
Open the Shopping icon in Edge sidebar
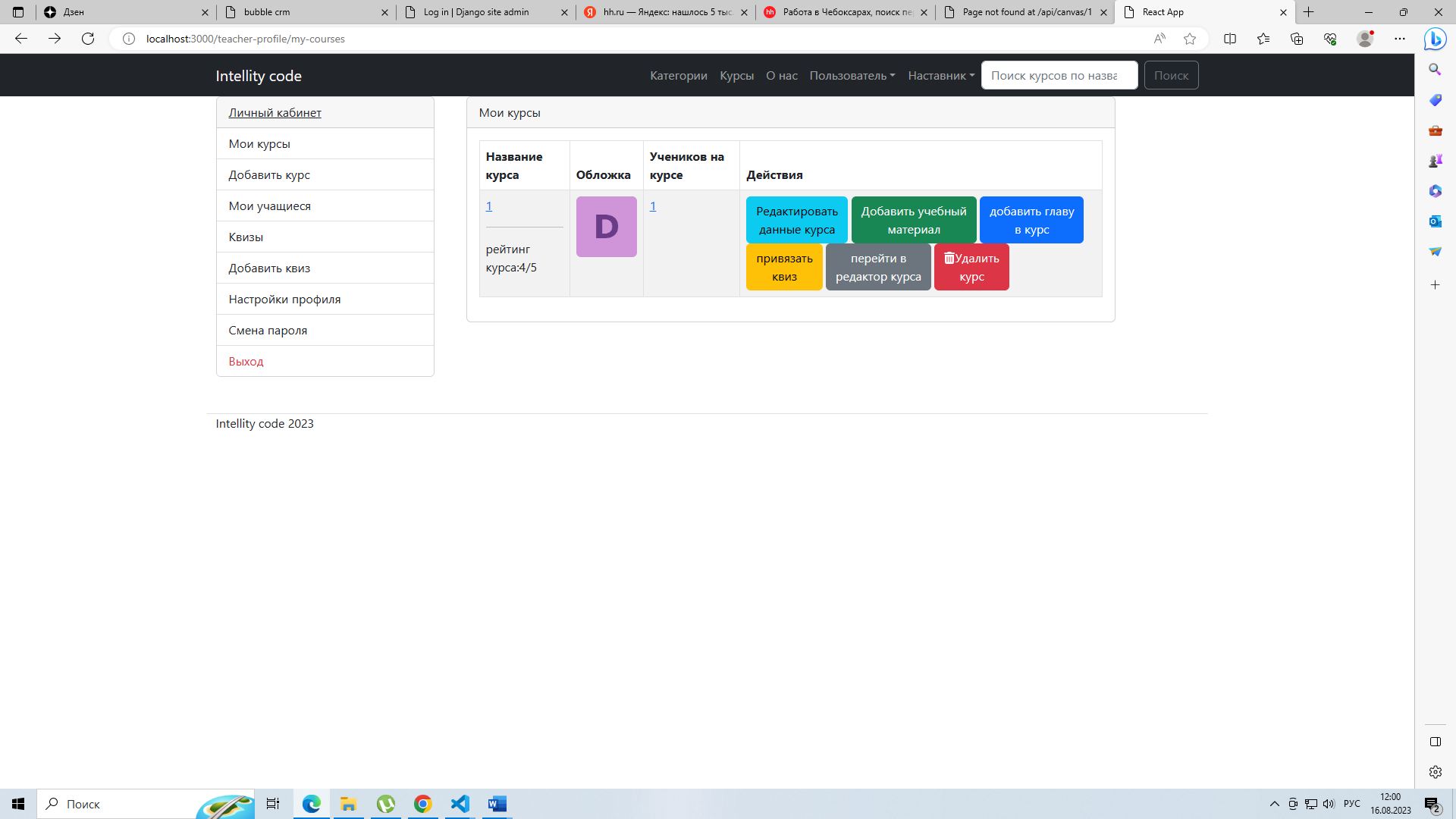(x=1436, y=100)
